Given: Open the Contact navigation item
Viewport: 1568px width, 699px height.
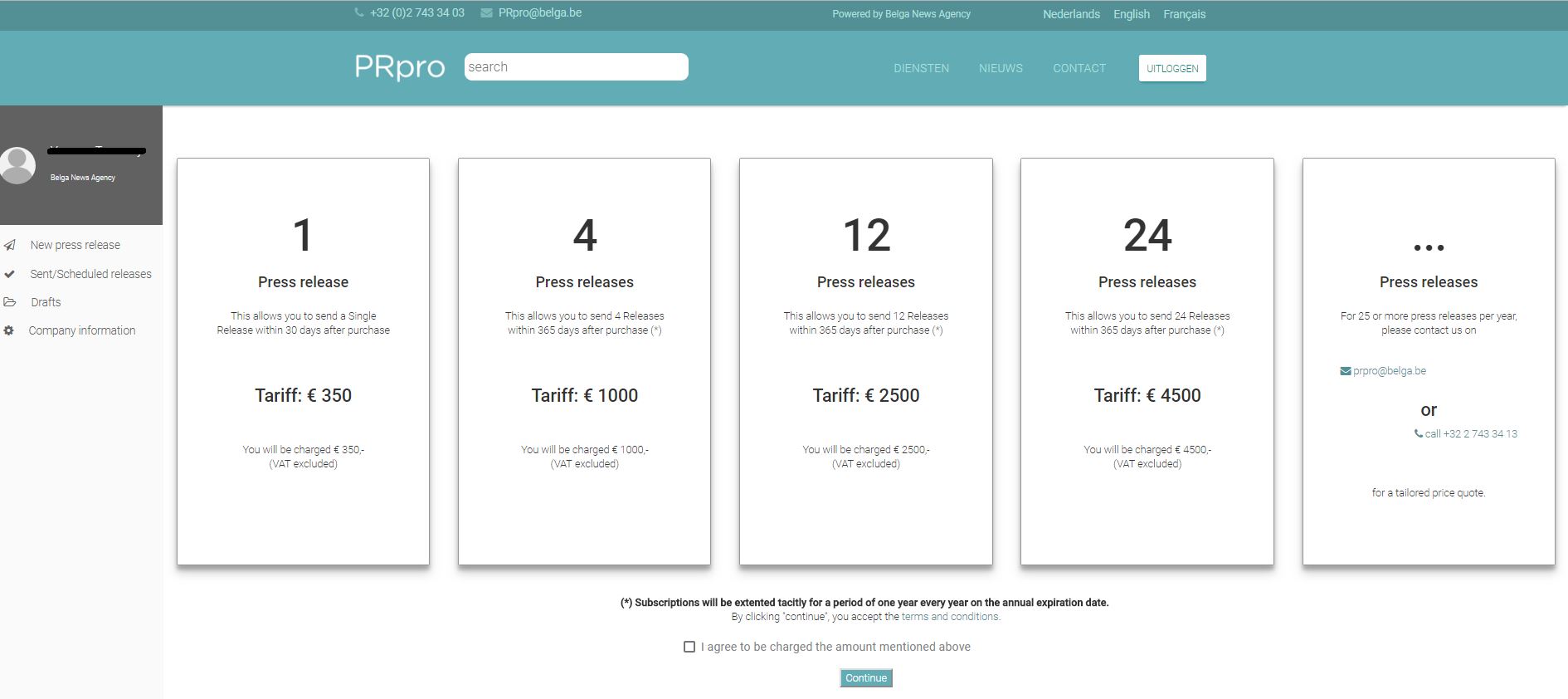Looking at the screenshot, I should click(1079, 68).
